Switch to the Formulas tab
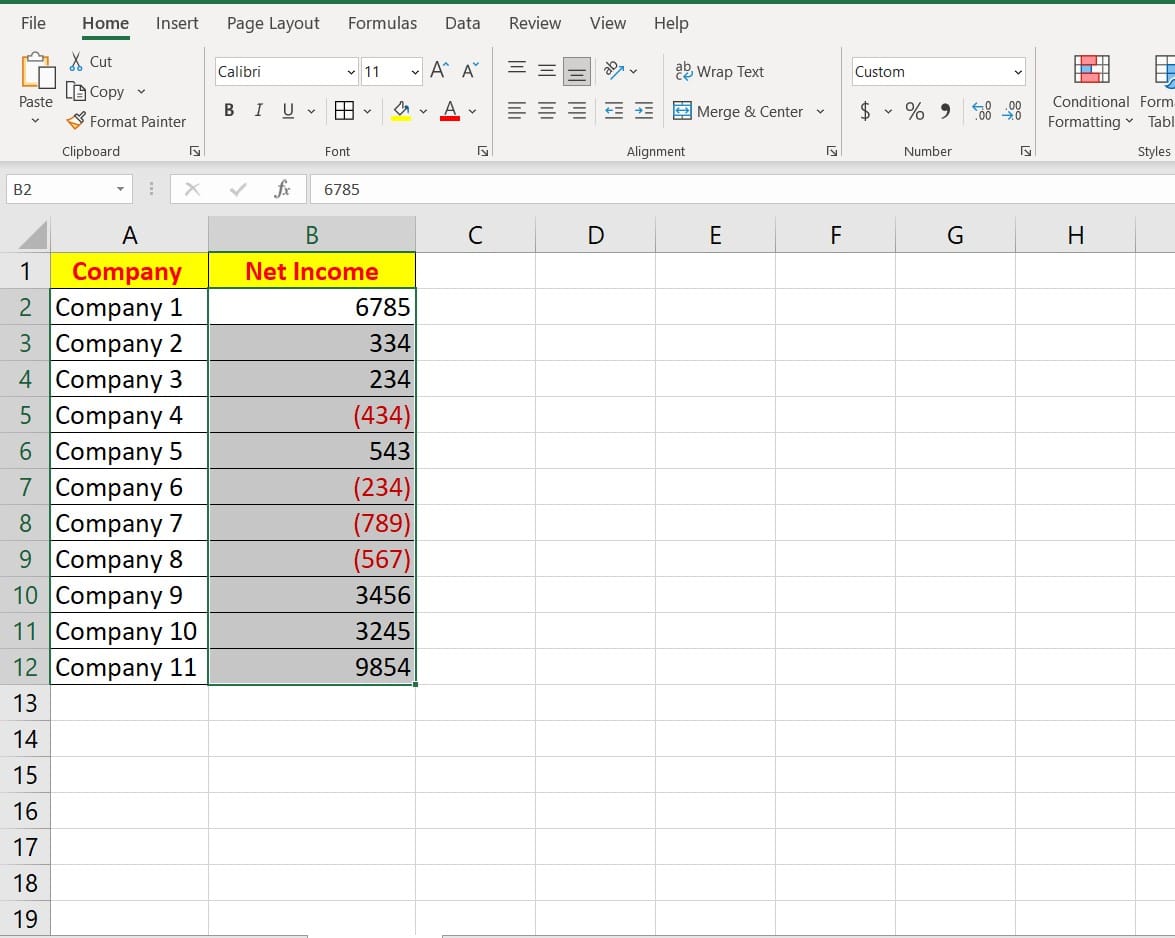The height and width of the screenshot is (938, 1175). point(382,23)
